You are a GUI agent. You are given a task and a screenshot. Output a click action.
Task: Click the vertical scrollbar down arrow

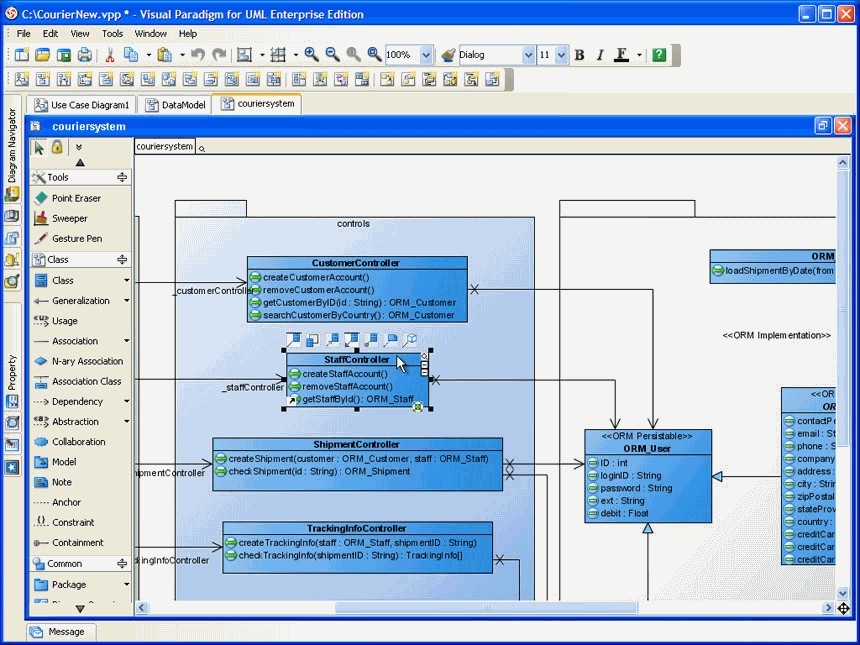pyautogui.click(x=842, y=593)
